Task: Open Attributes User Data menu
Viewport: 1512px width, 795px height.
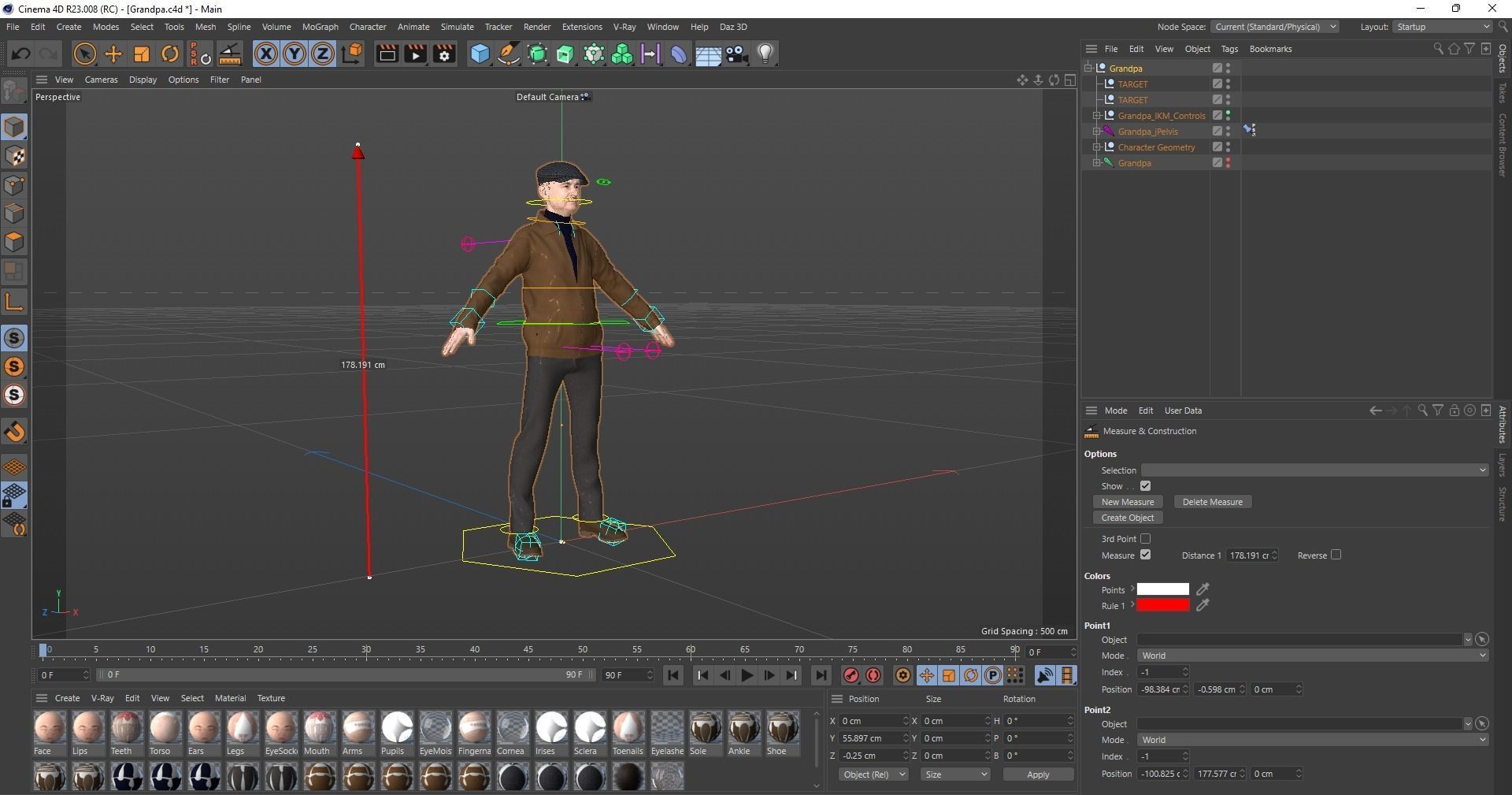Action: click(1183, 411)
